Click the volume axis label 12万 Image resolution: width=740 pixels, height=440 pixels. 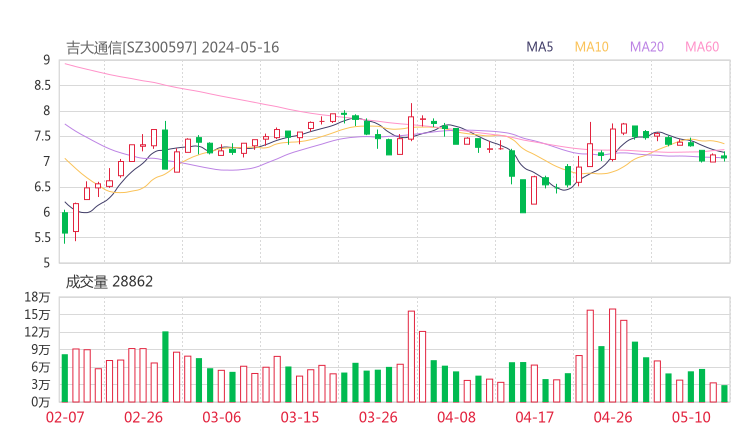(x=37, y=332)
